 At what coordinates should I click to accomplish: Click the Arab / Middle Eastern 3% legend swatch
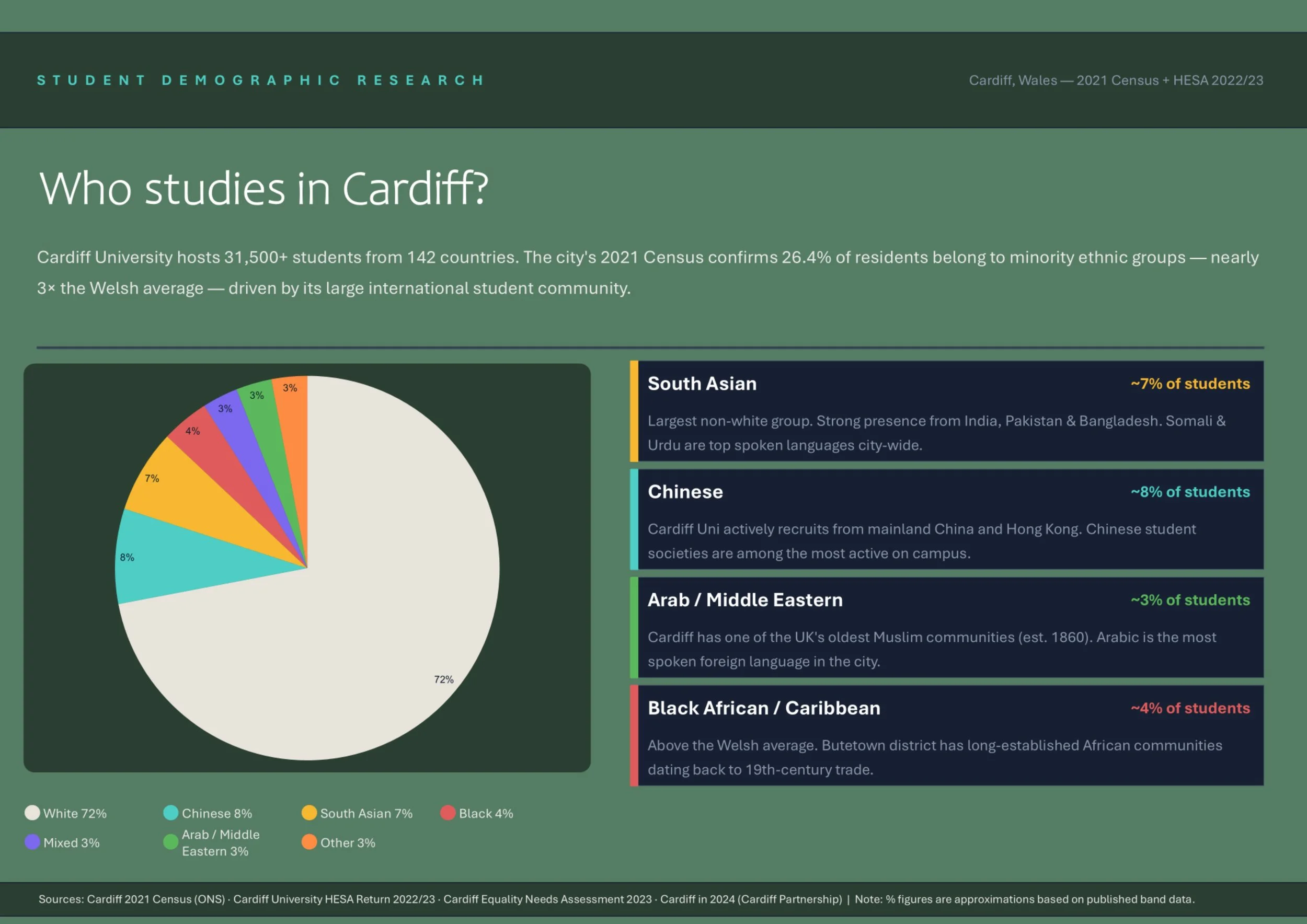tap(171, 842)
